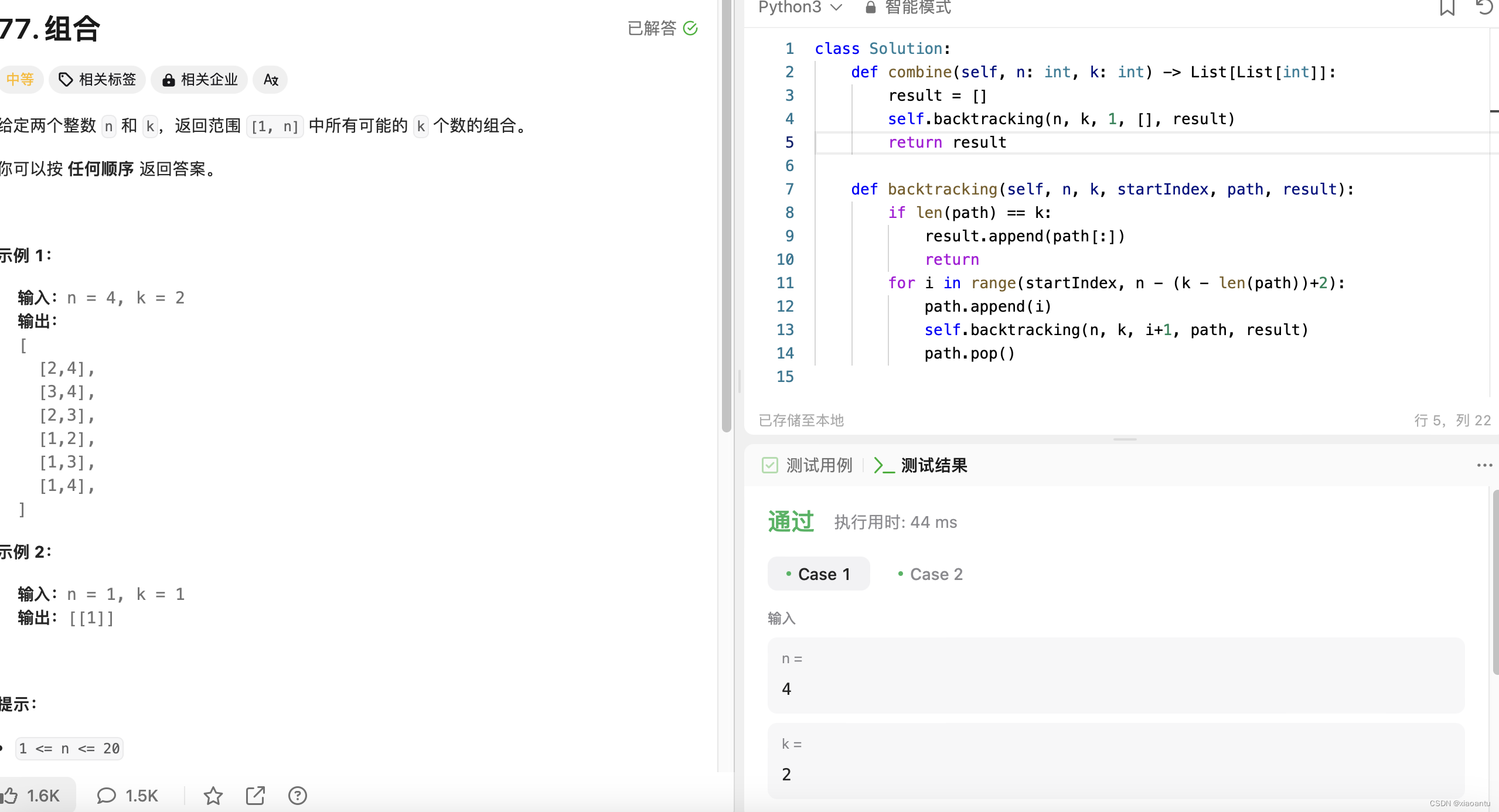Click the '[1, n]' inline code in description
This screenshot has width=1499, height=812.
[274, 126]
